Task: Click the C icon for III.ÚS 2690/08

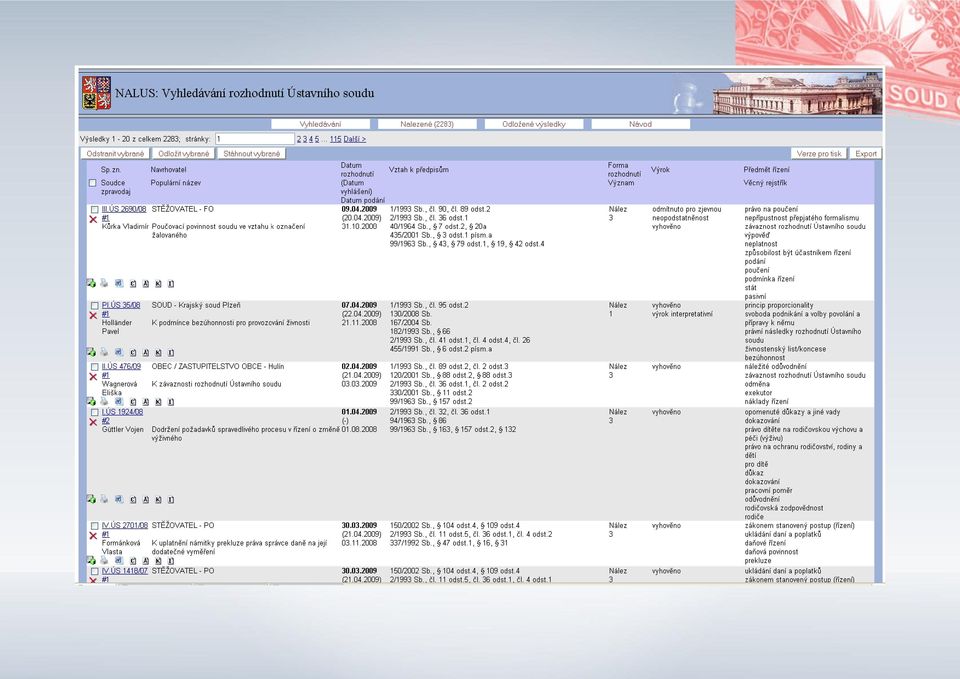Action: (x=133, y=283)
